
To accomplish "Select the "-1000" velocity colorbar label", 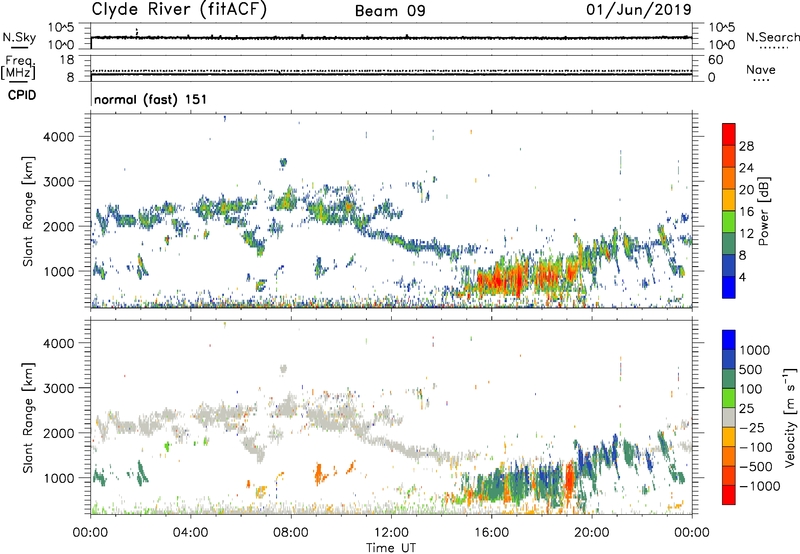I will click(x=759, y=486).
